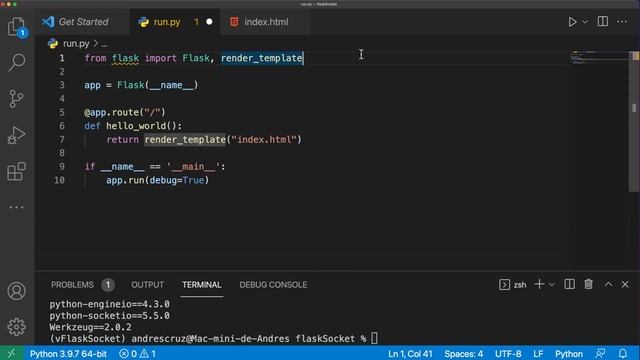Click app.run(debug=True) line
The image size is (640, 360).
tap(158, 180)
